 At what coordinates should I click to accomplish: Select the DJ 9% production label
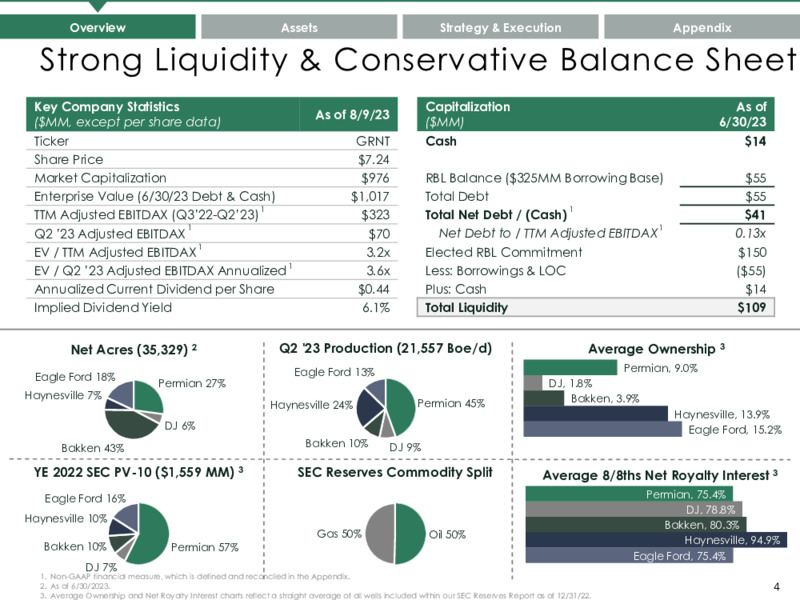(x=405, y=447)
